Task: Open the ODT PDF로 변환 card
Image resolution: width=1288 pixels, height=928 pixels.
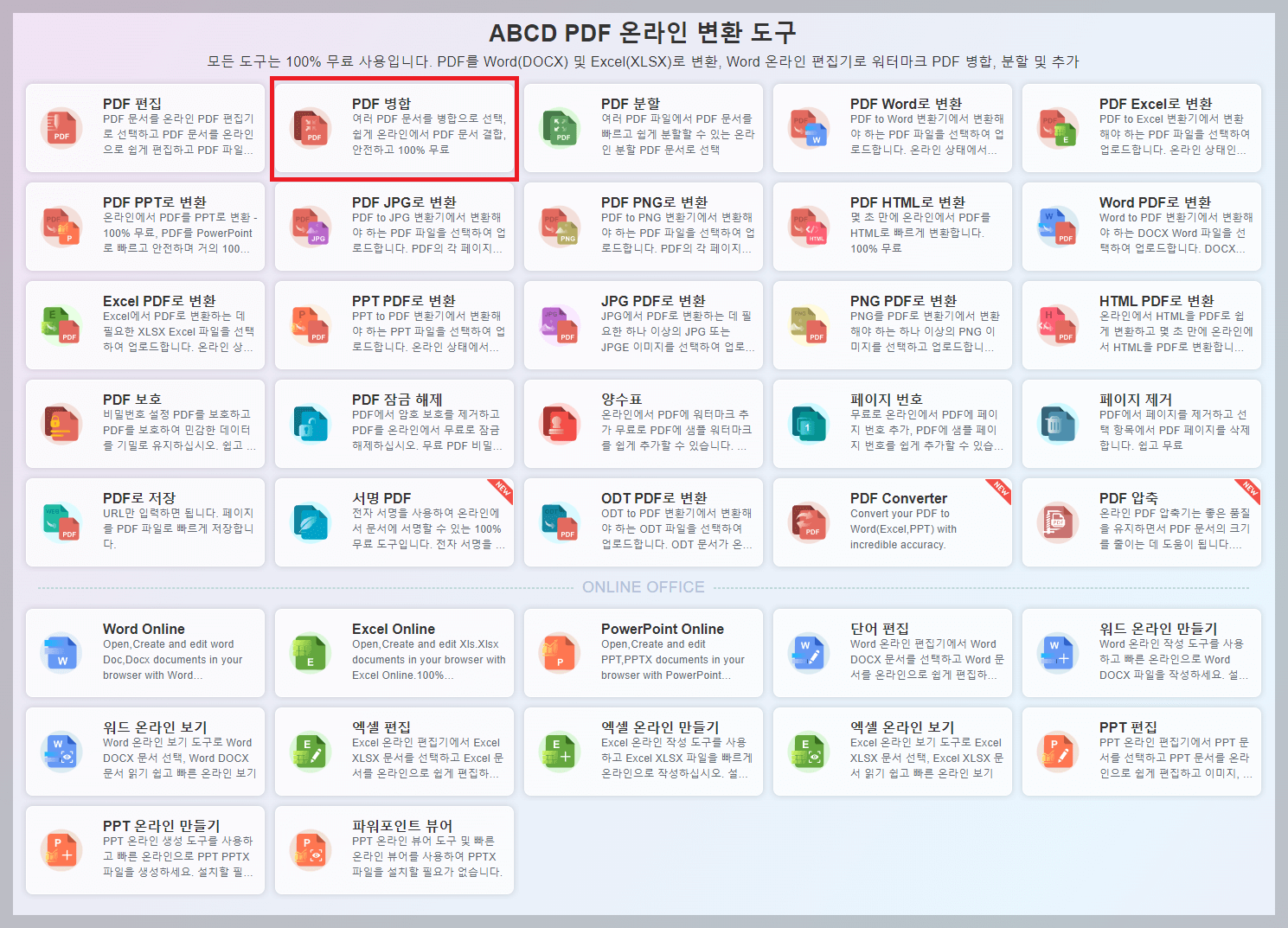Action: pyautogui.click(x=643, y=522)
